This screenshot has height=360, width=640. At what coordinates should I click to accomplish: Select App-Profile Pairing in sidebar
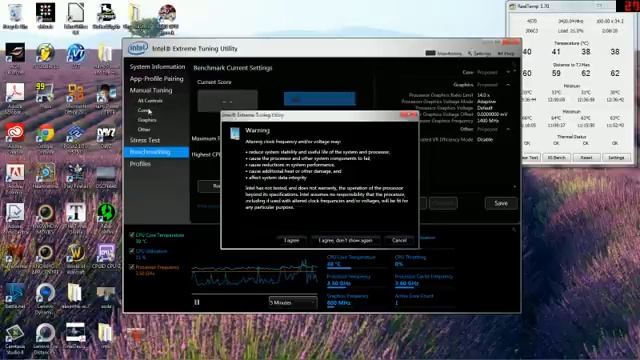[156, 78]
